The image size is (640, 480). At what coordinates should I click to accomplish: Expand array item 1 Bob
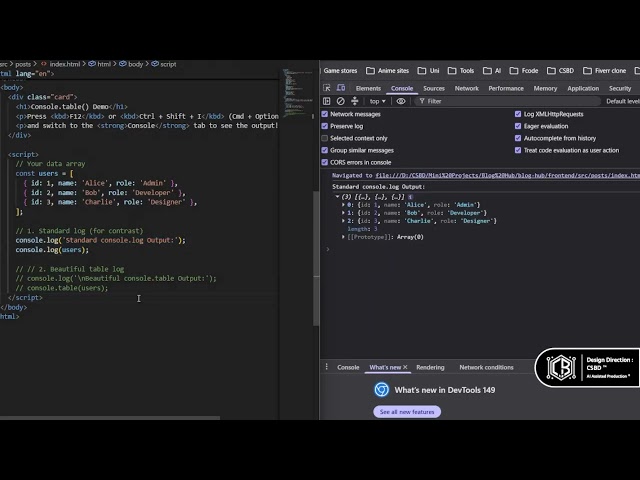point(343,213)
